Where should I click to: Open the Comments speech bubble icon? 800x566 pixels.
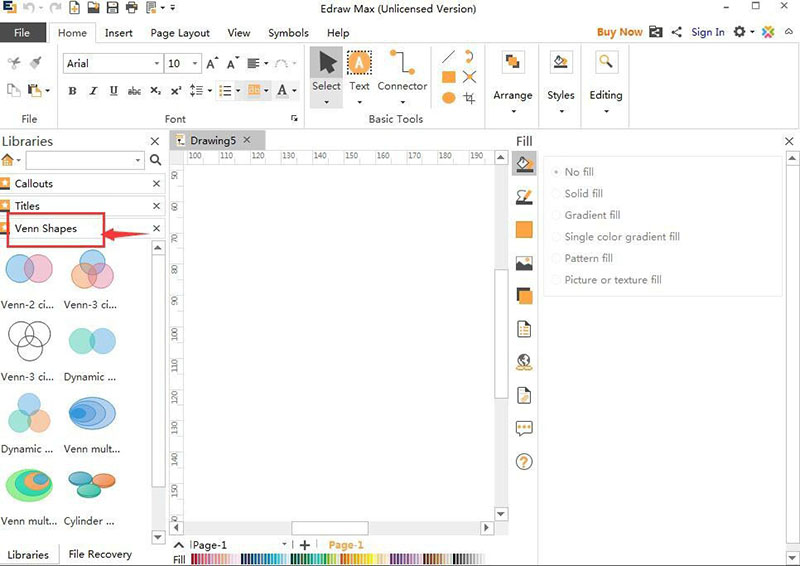click(524, 428)
